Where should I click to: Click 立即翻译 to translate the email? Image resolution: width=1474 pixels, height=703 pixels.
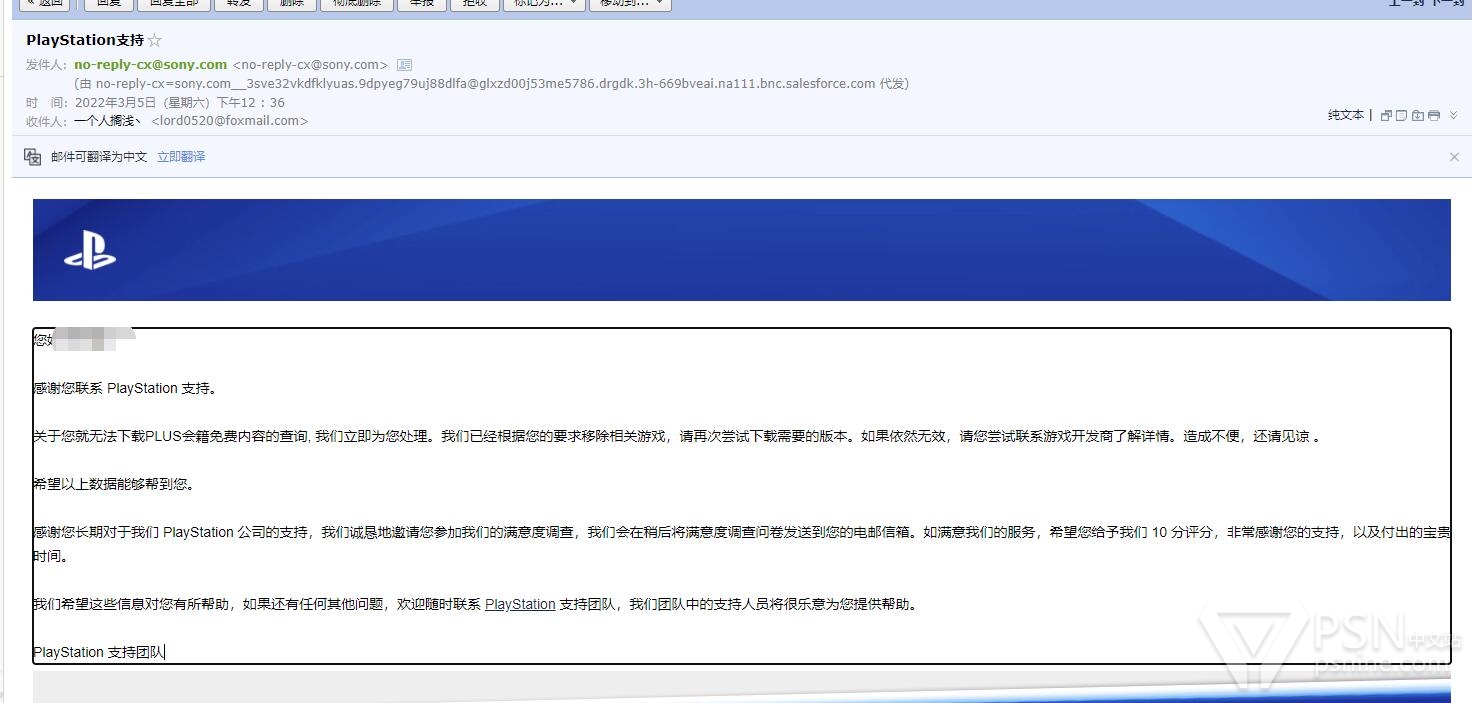coord(181,157)
